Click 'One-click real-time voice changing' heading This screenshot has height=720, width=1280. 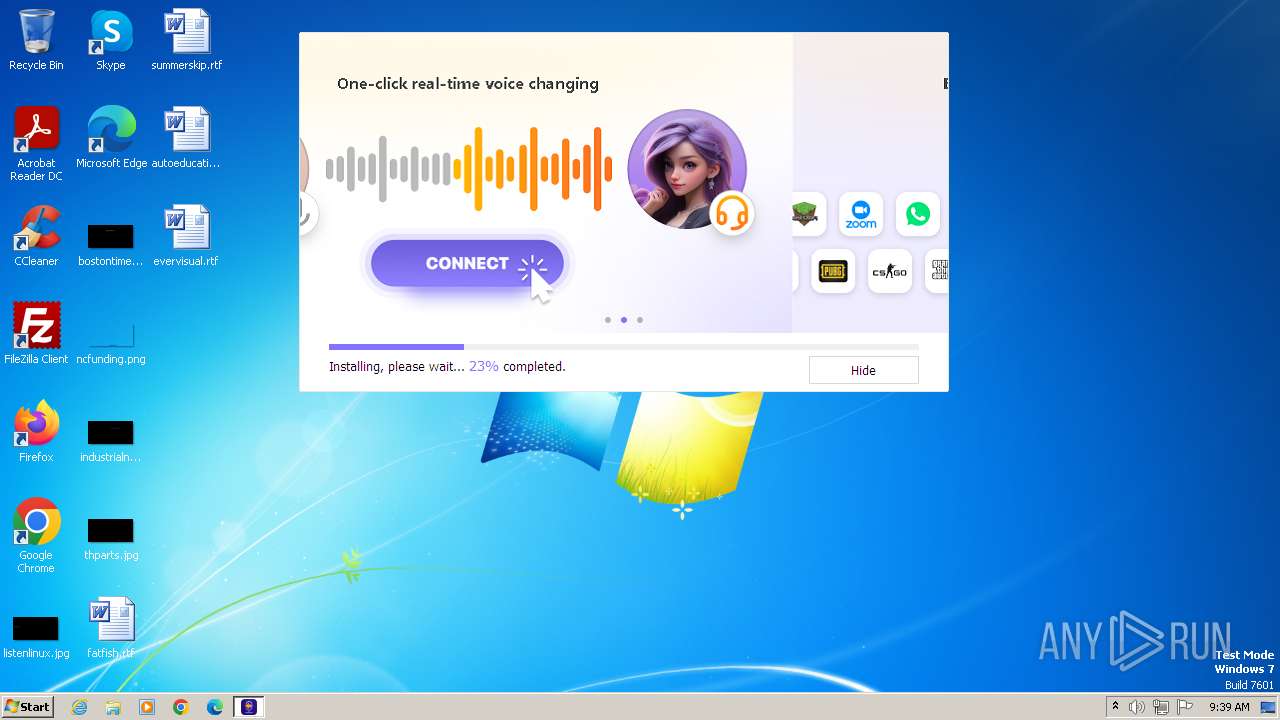tap(468, 84)
